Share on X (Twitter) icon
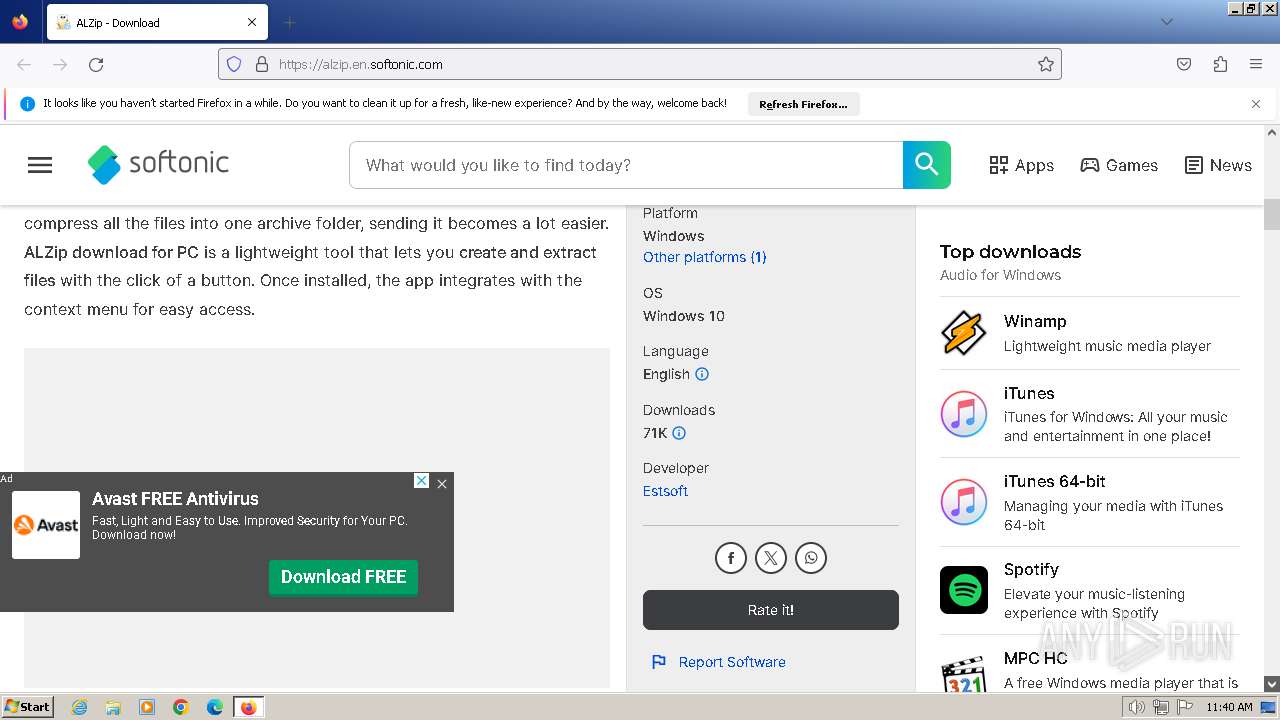1280x720 pixels. pyautogui.click(x=771, y=558)
